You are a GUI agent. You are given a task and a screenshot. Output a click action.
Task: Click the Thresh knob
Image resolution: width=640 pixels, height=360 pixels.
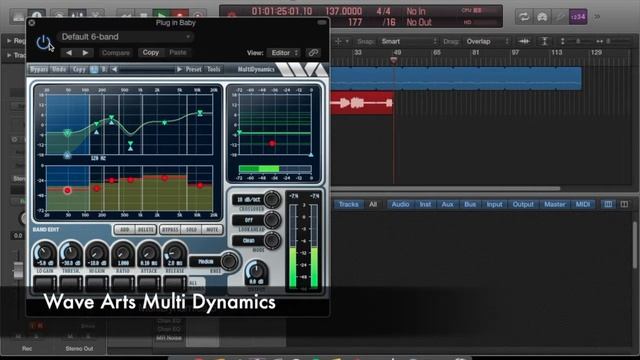tap(71, 253)
